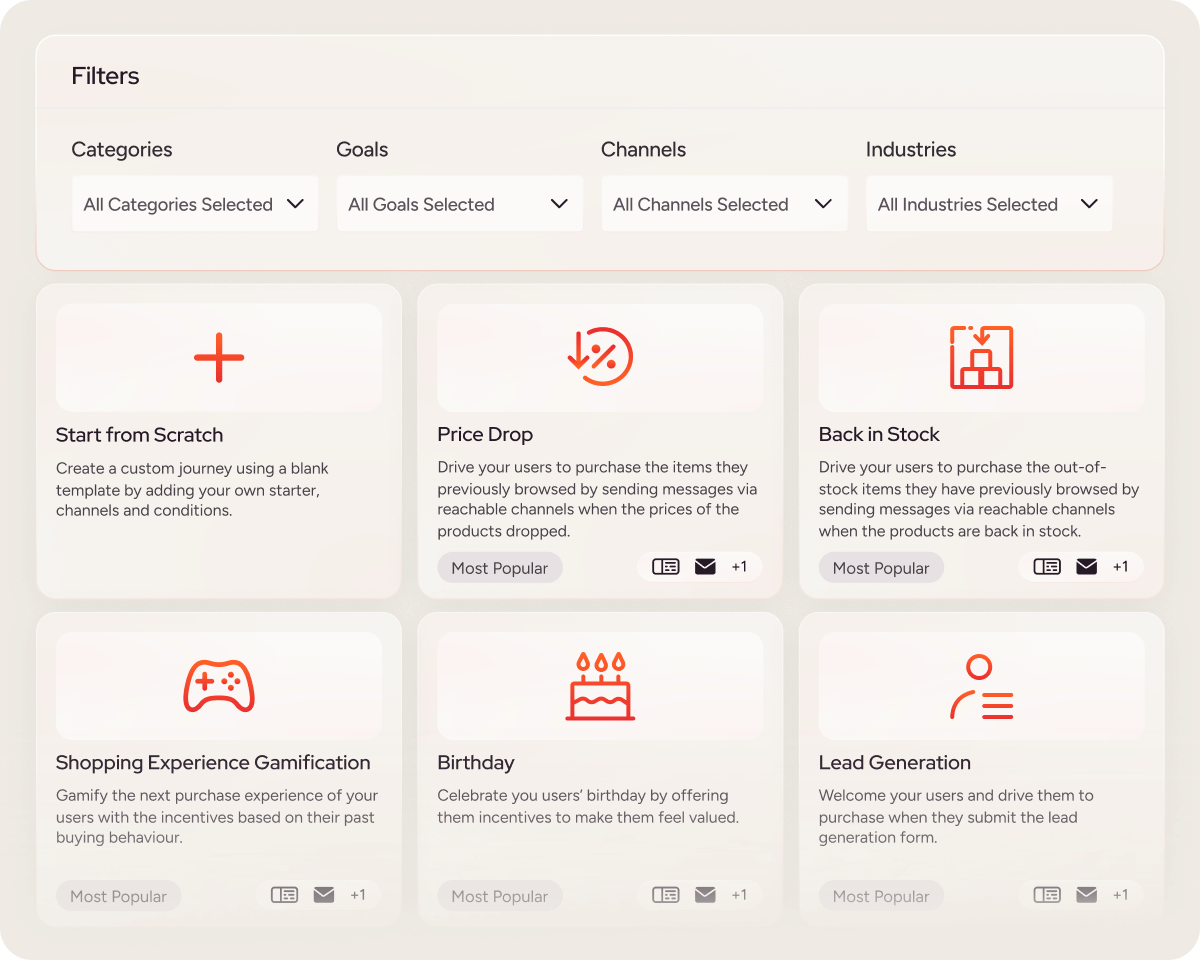Click the Birthday cake icon

click(600, 686)
